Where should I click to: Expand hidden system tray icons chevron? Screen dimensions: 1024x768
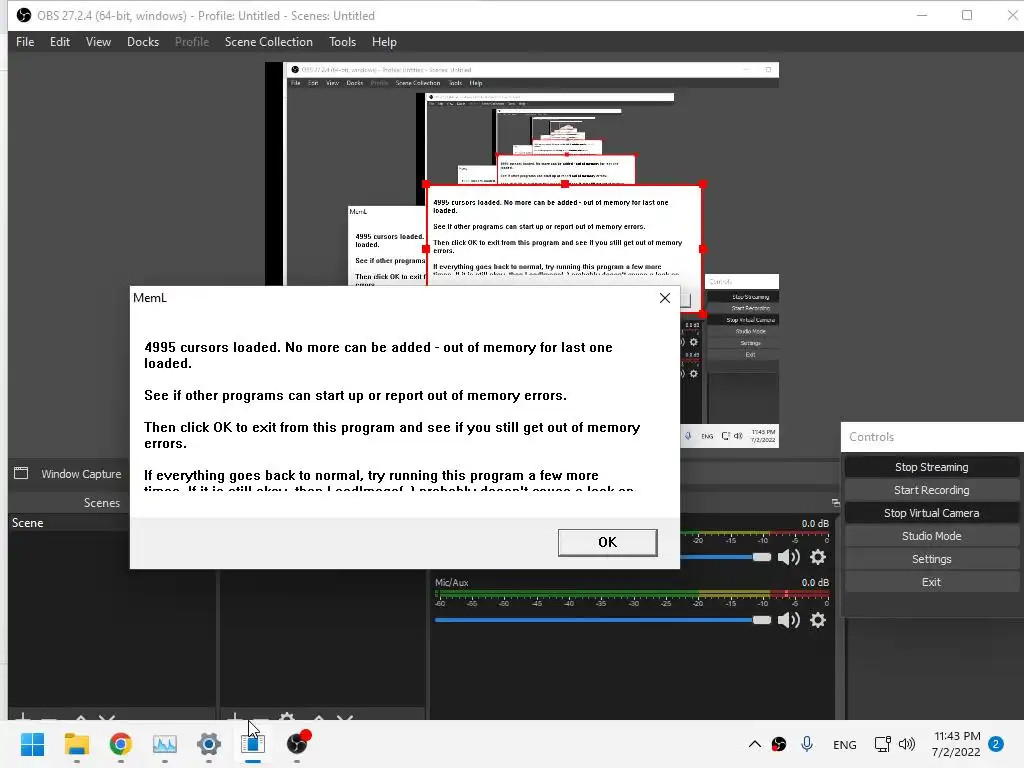coord(754,744)
